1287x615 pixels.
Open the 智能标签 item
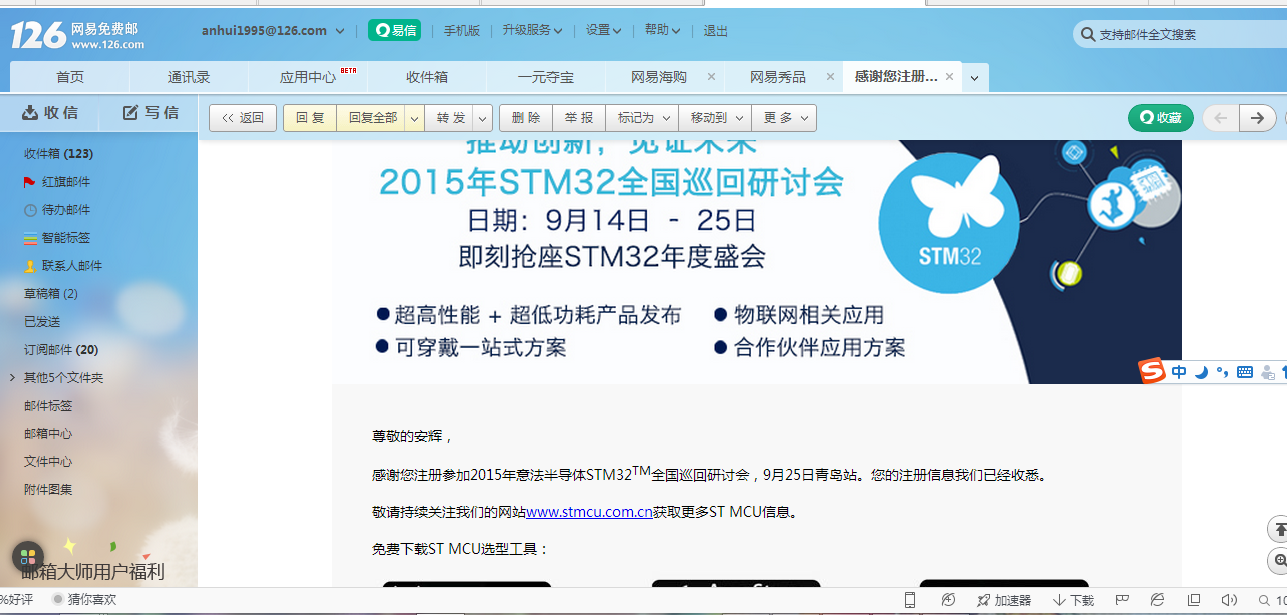66,238
